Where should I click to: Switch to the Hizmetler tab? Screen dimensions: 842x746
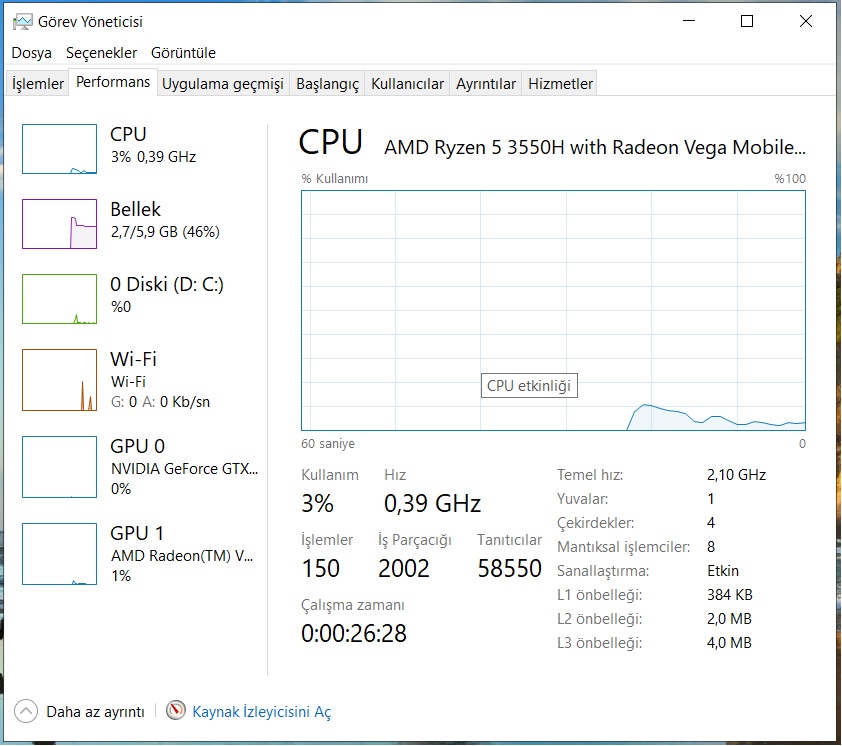560,84
